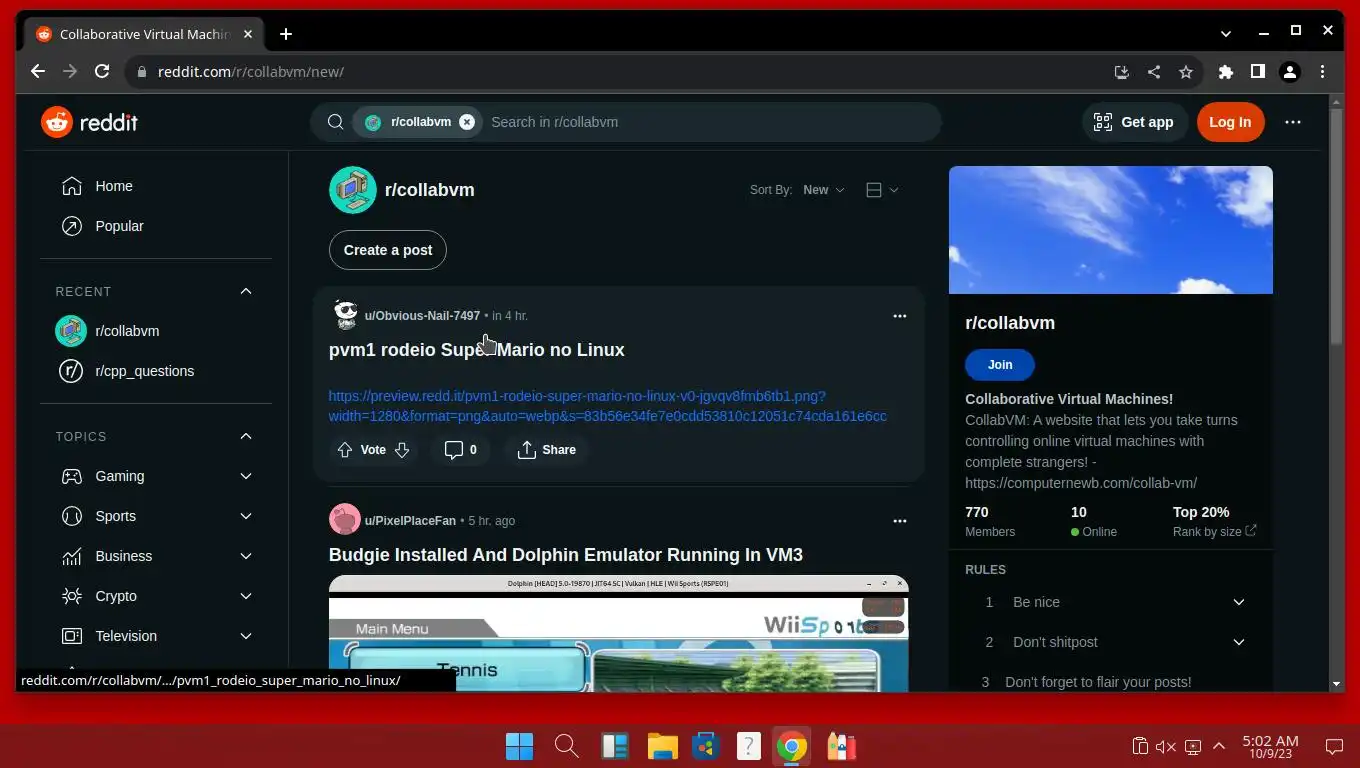Open File Explorer from taskbar

click(x=662, y=746)
